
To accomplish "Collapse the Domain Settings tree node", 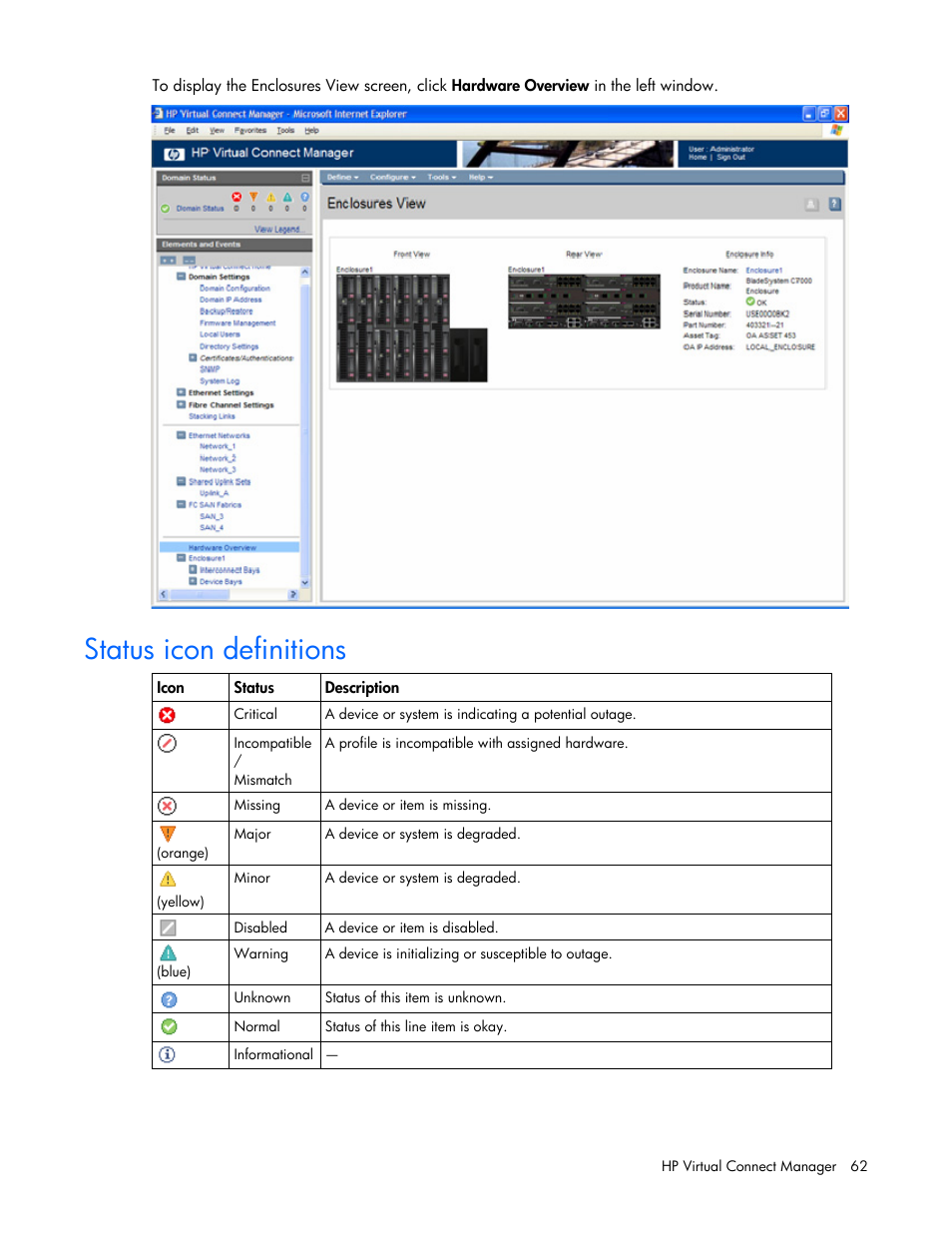I will point(181,277).
